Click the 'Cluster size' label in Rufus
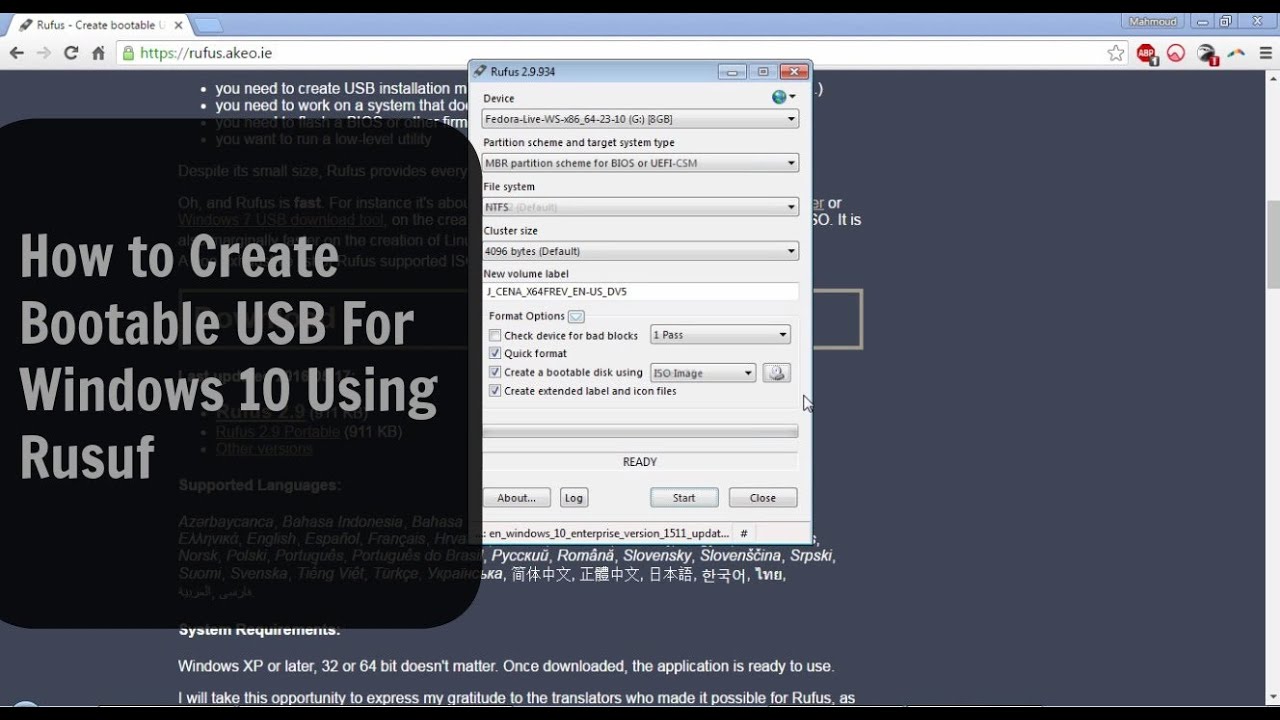The height and width of the screenshot is (720, 1280). 511,231
